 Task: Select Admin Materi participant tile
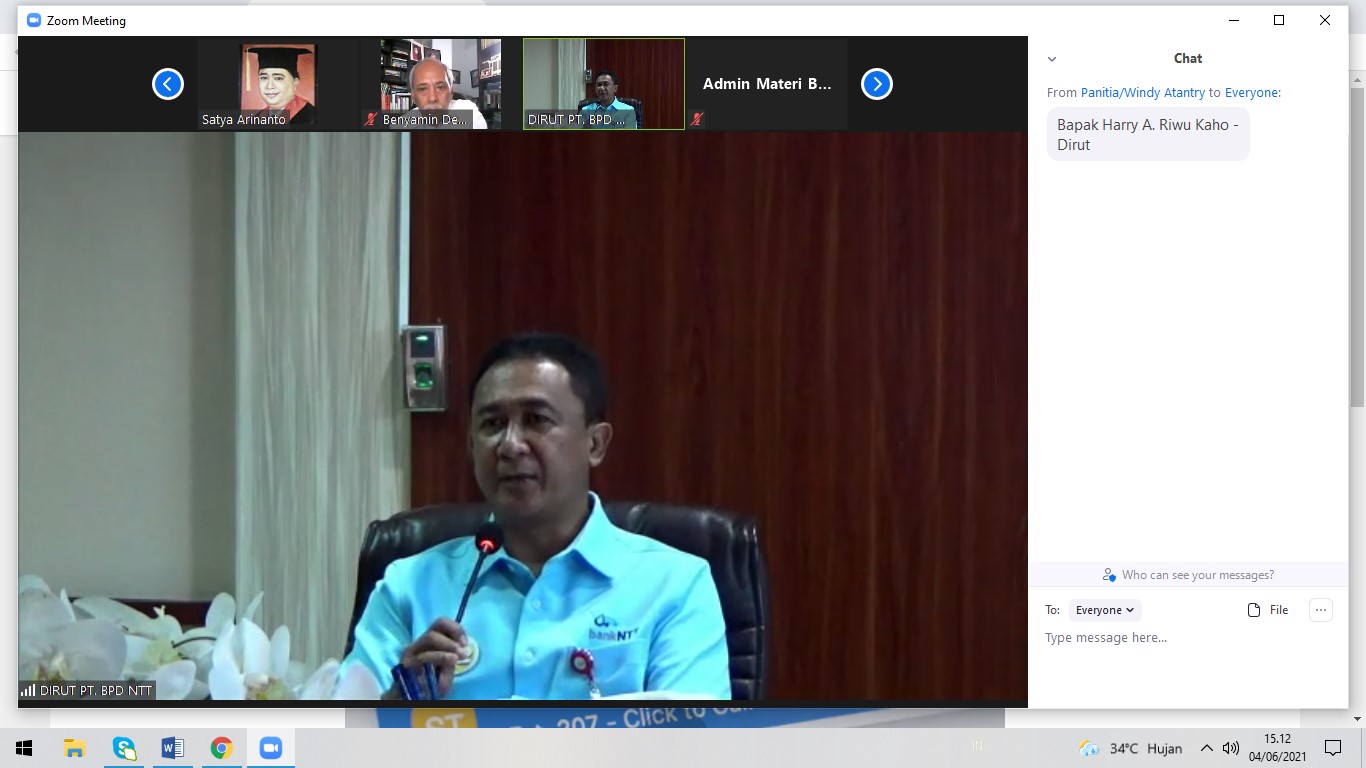[x=767, y=84]
